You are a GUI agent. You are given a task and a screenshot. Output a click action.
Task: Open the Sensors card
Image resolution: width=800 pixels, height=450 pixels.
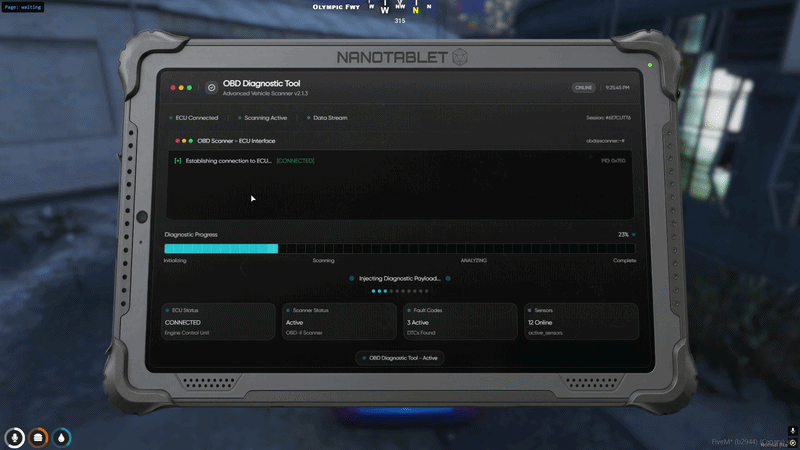[581, 321]
